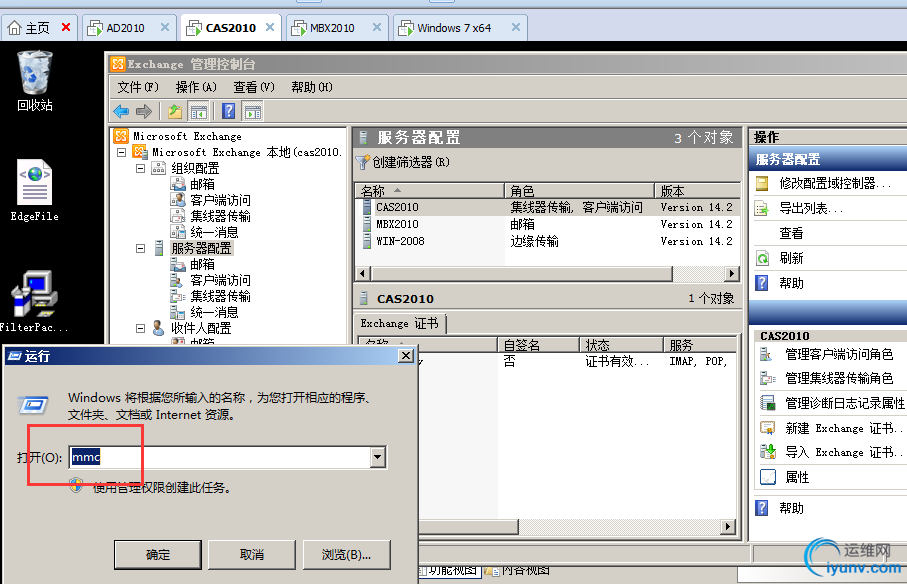Select Mailbox under Organization Configuration

pyautogui.click(x=202, y=184)
